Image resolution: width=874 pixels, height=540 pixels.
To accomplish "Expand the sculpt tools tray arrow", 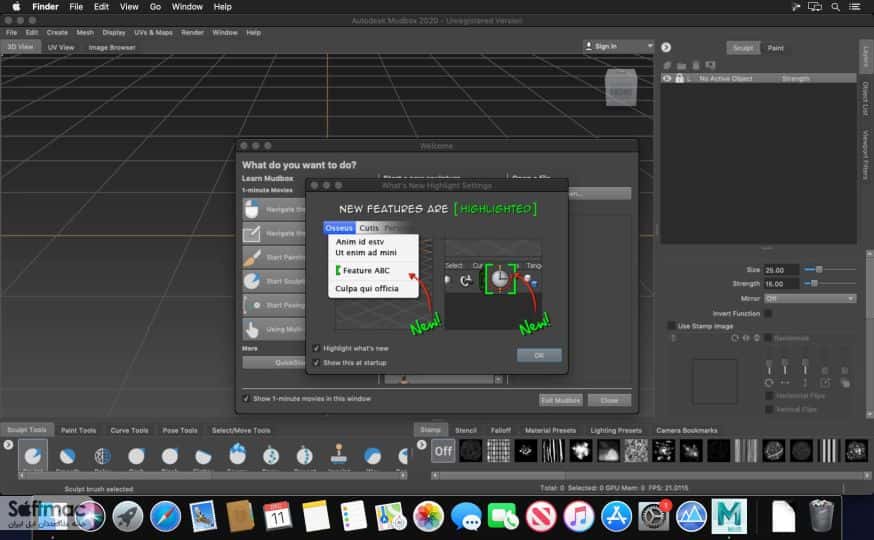I will click(x=8, y=445).
